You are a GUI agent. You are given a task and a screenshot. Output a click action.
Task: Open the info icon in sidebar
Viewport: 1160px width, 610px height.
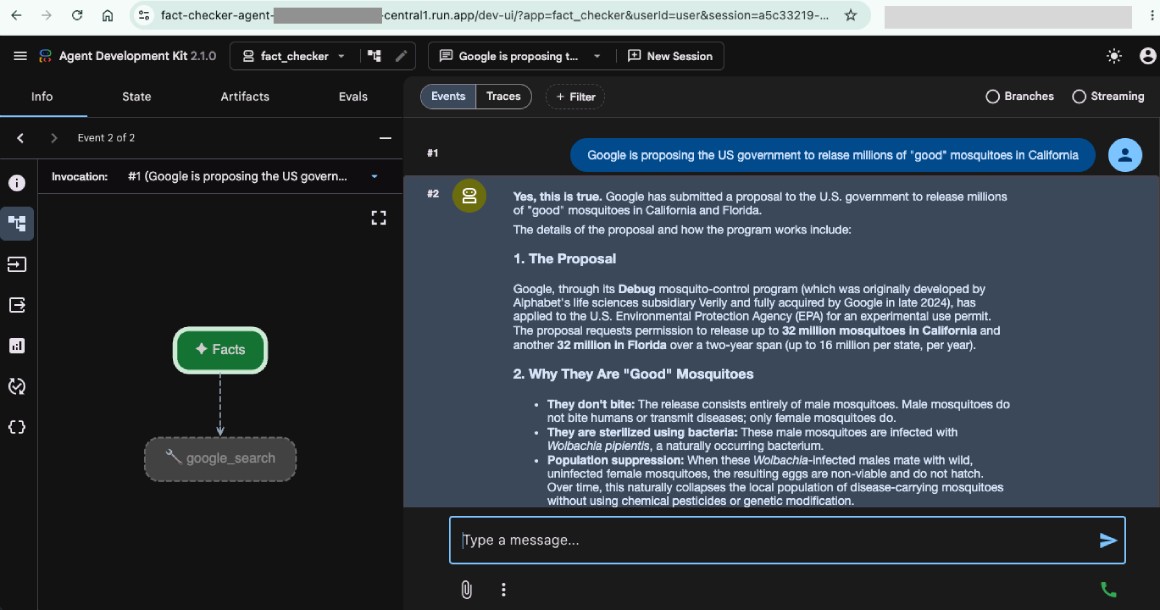(x=17, y=183)
